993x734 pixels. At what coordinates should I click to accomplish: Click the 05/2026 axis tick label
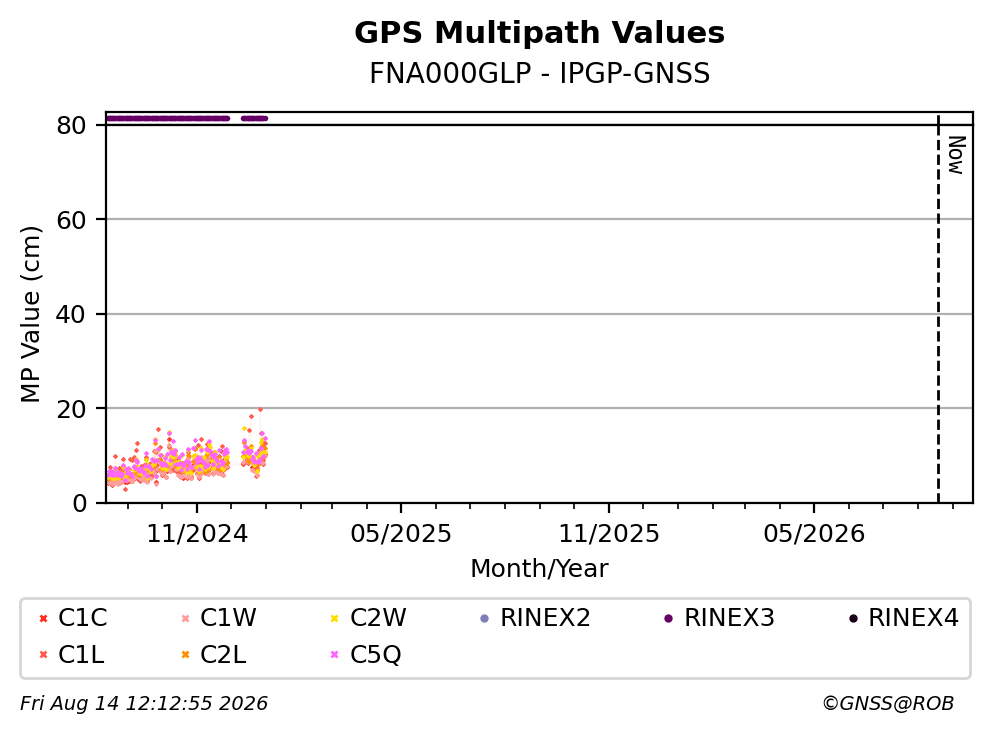814,534
